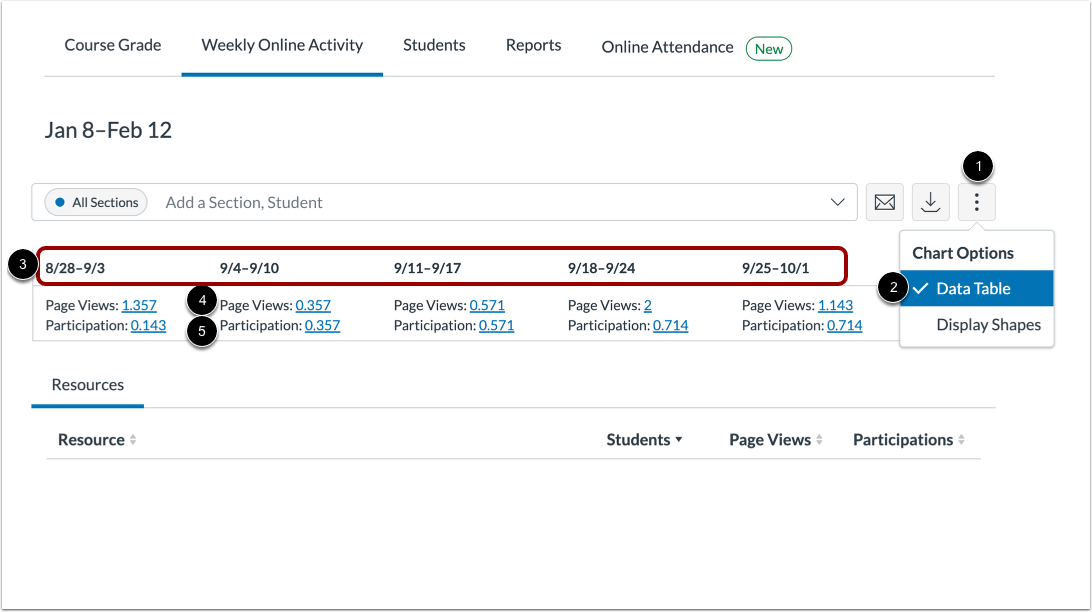This screenshot has height=612, width=1092.
Task: Click the Students column sort arrow
Action: [680, 439]
